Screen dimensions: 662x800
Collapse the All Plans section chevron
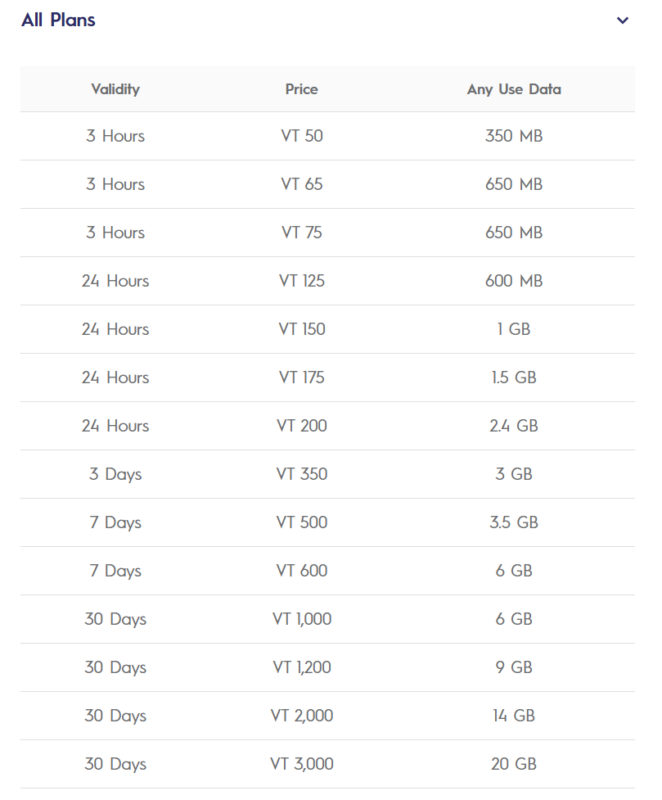(x=623, y=21)
